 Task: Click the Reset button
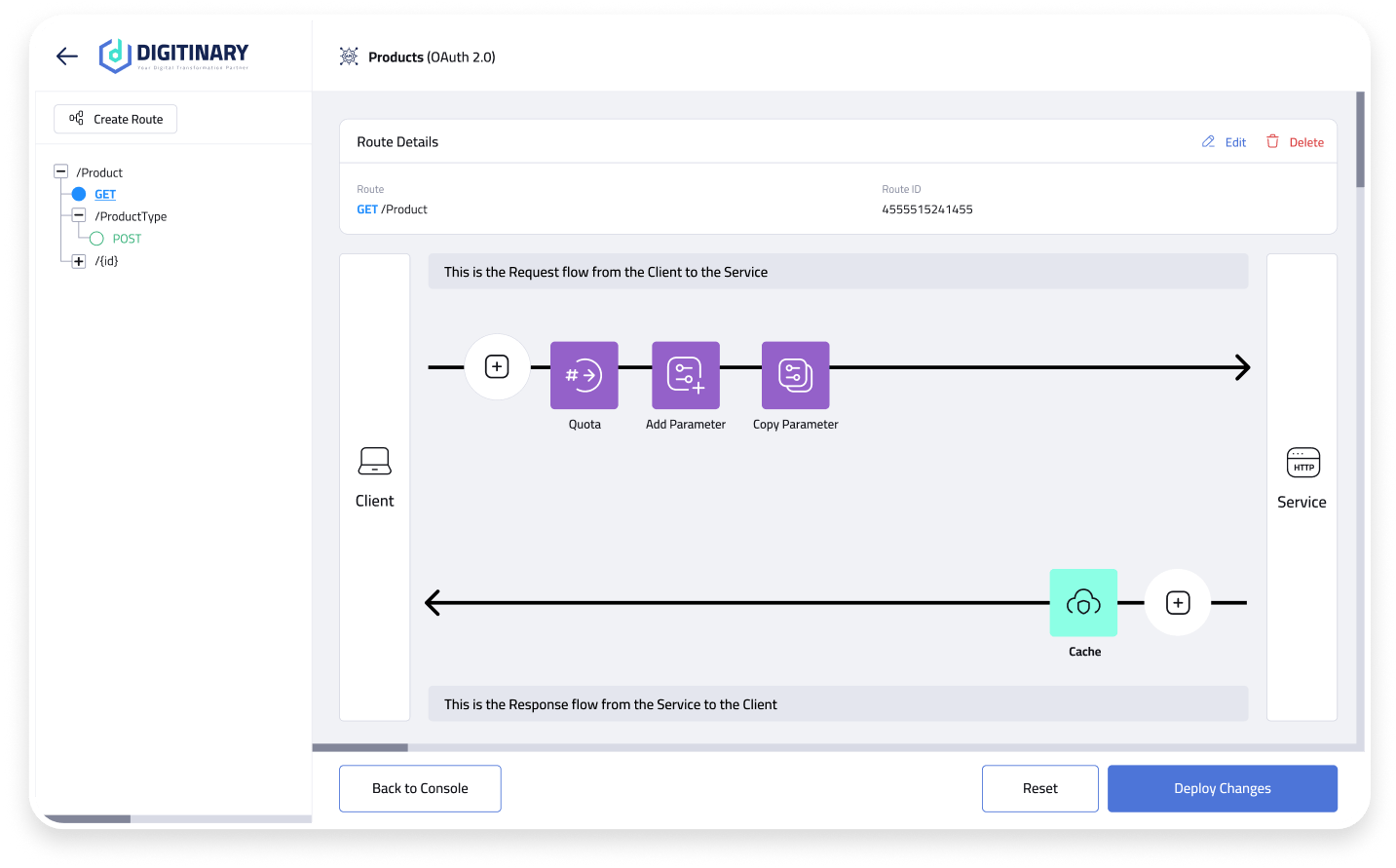tap(1039, 788)
